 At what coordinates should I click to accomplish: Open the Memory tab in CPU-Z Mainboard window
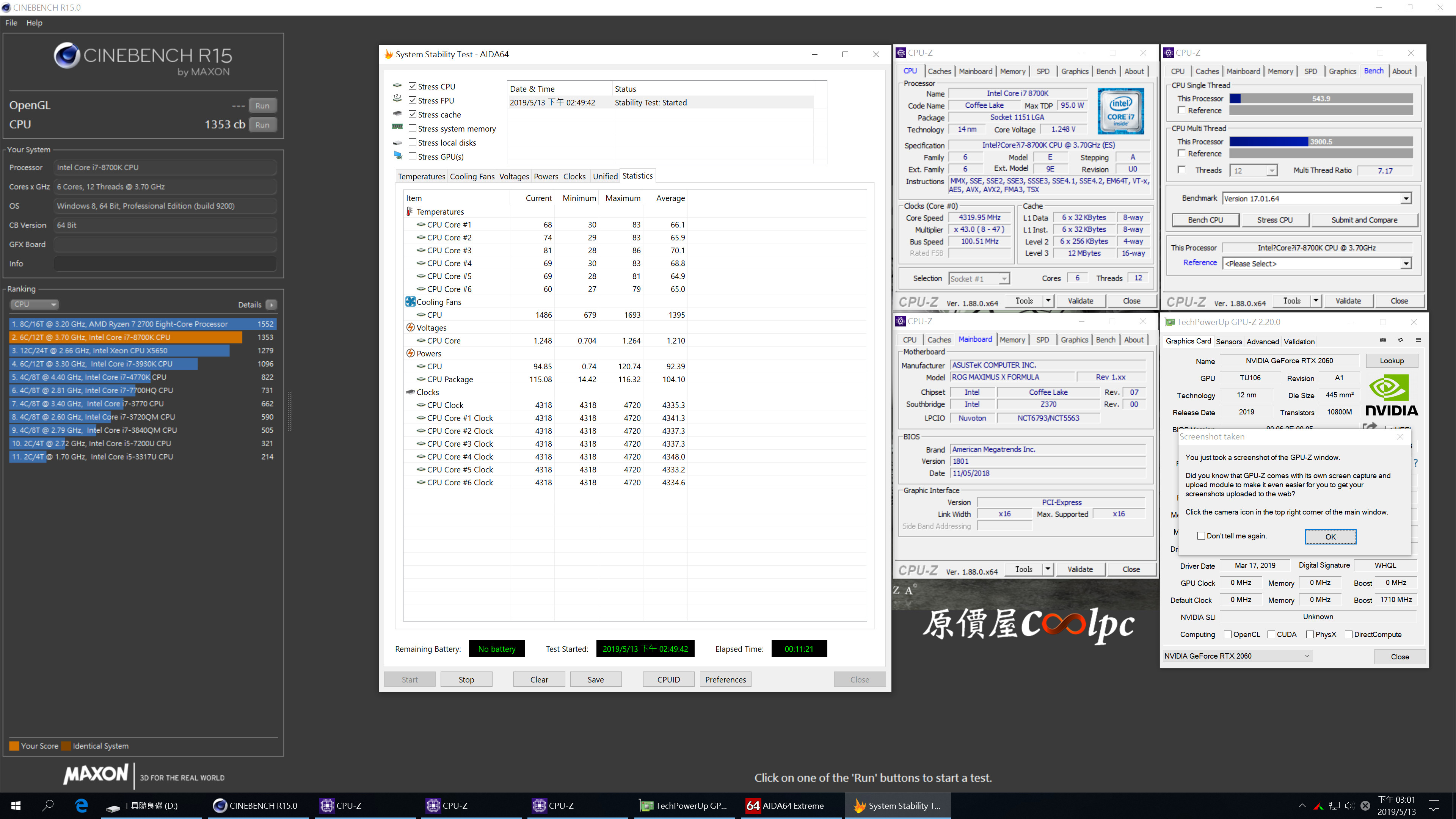coord(1012,340)
